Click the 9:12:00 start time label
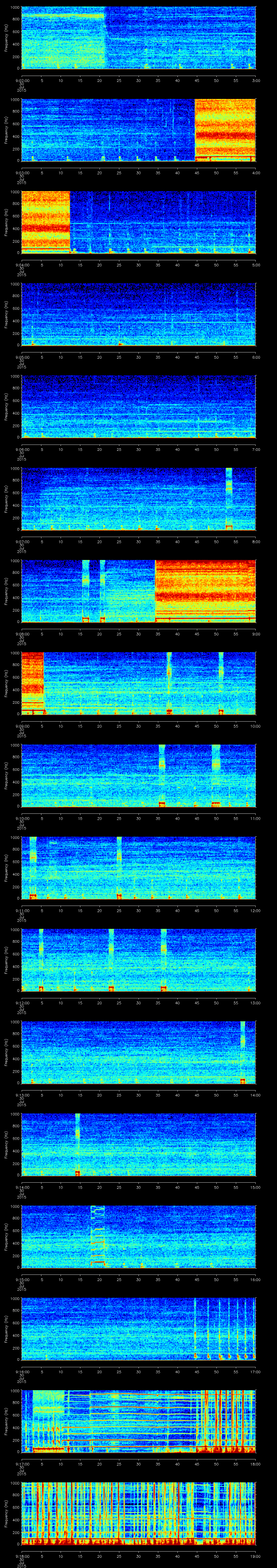The image size is (277, 1568). pos(22,1003)
